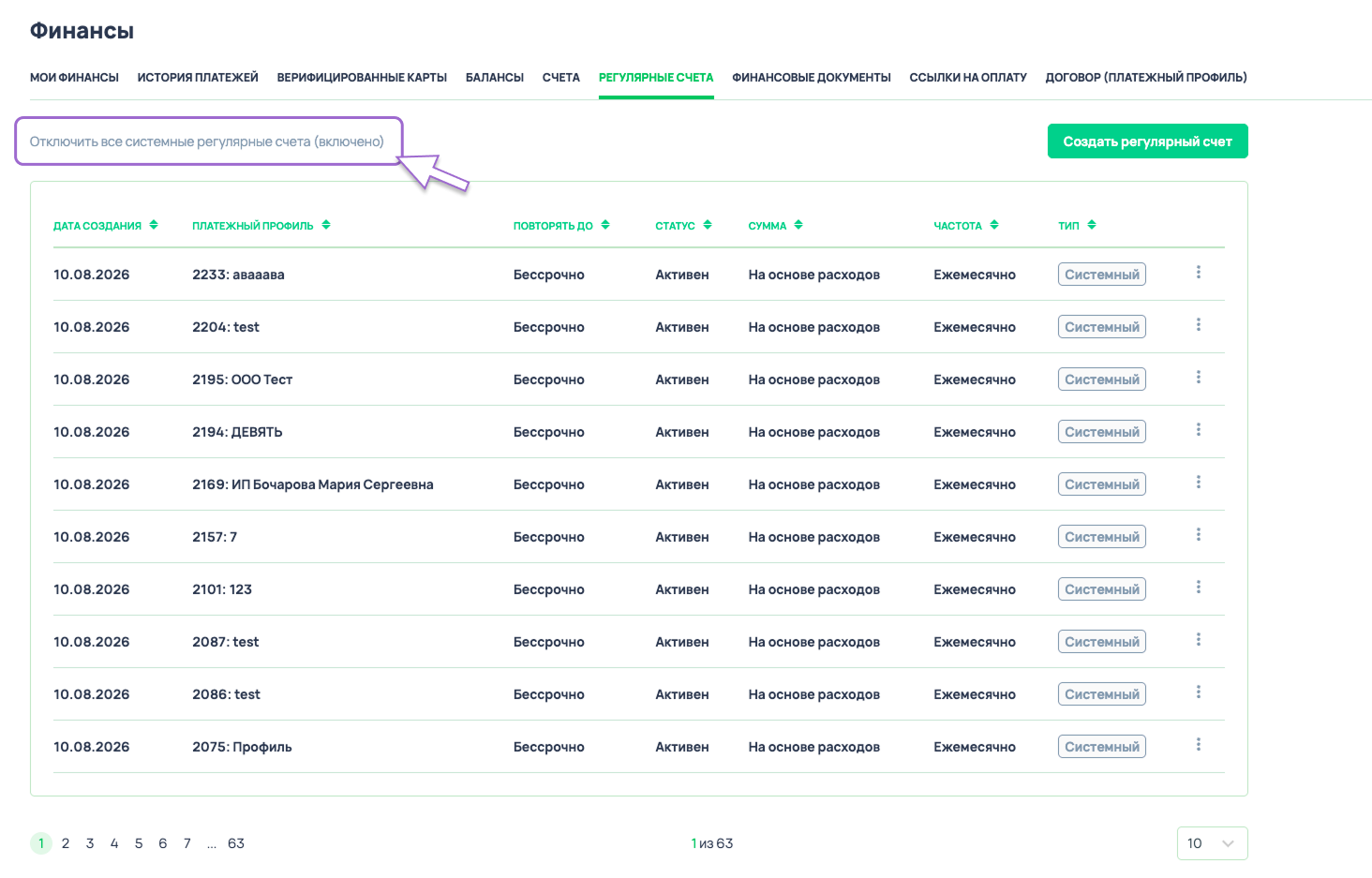Screen dimensions: 1372x878
Task: Open the three-dot menu for 2194: ДЕВЯТЬ
Action: (x=1199, y=430)
